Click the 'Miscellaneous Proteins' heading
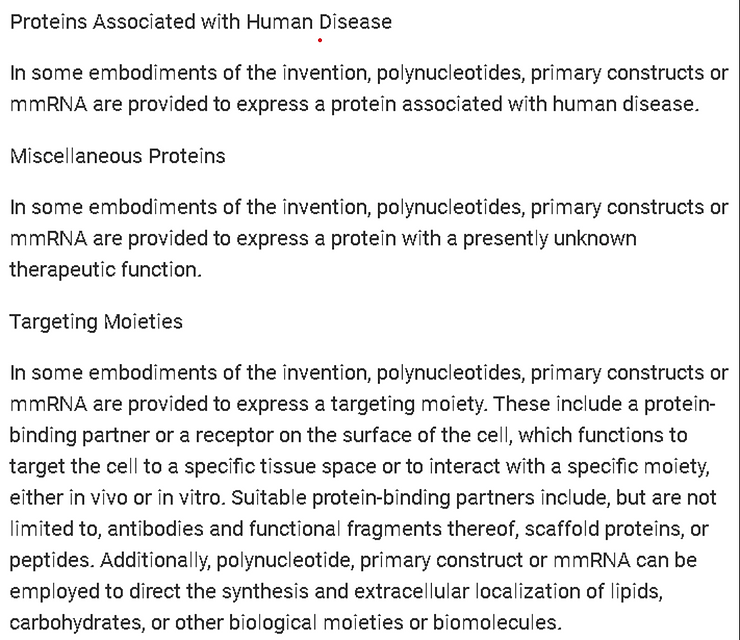 117,156
